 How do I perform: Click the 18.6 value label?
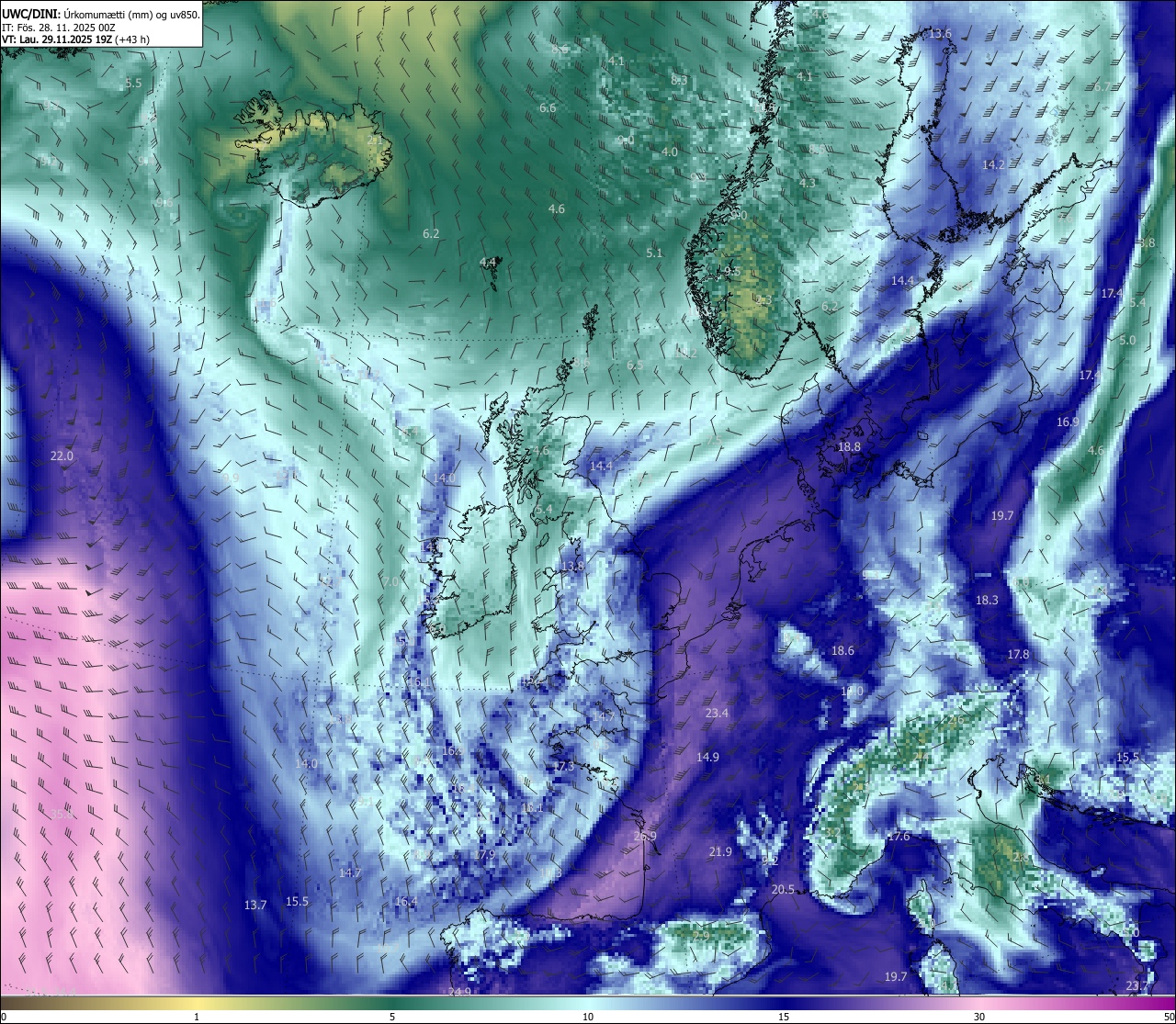pos(842,650)
